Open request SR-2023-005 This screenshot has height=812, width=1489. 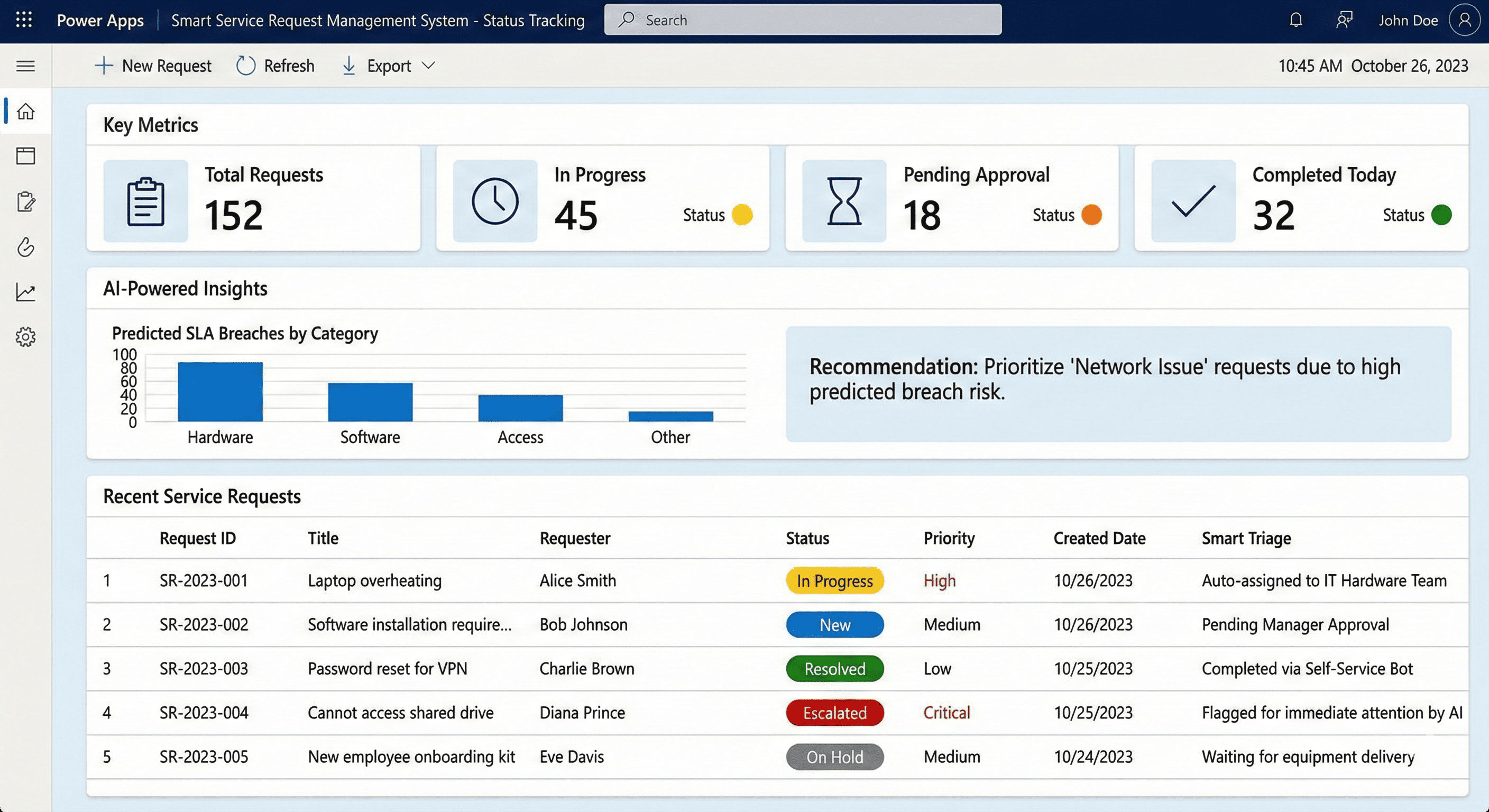[x=204, y=756]
